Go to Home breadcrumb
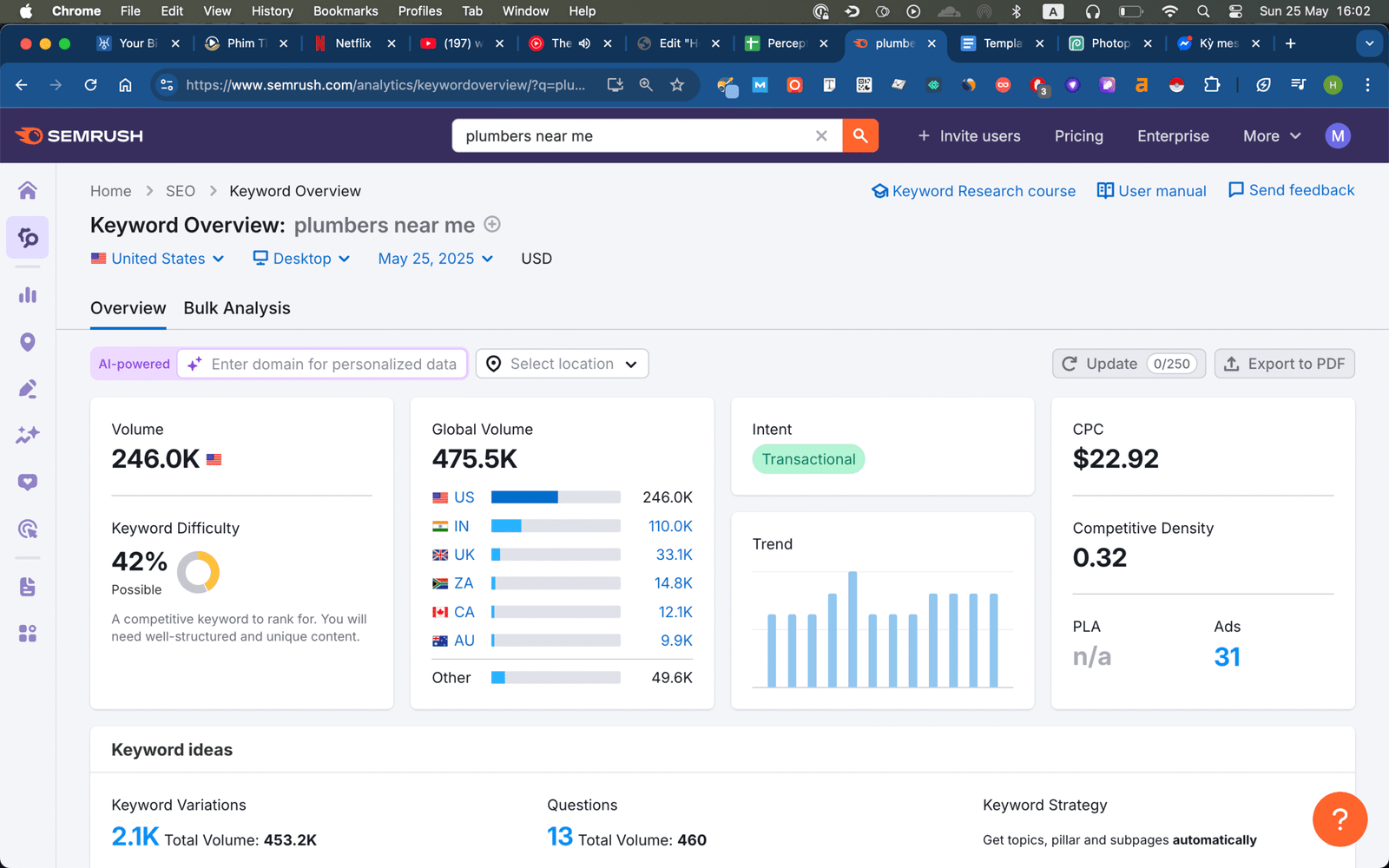Screen dimensions: 1389x868 (111, 191)
